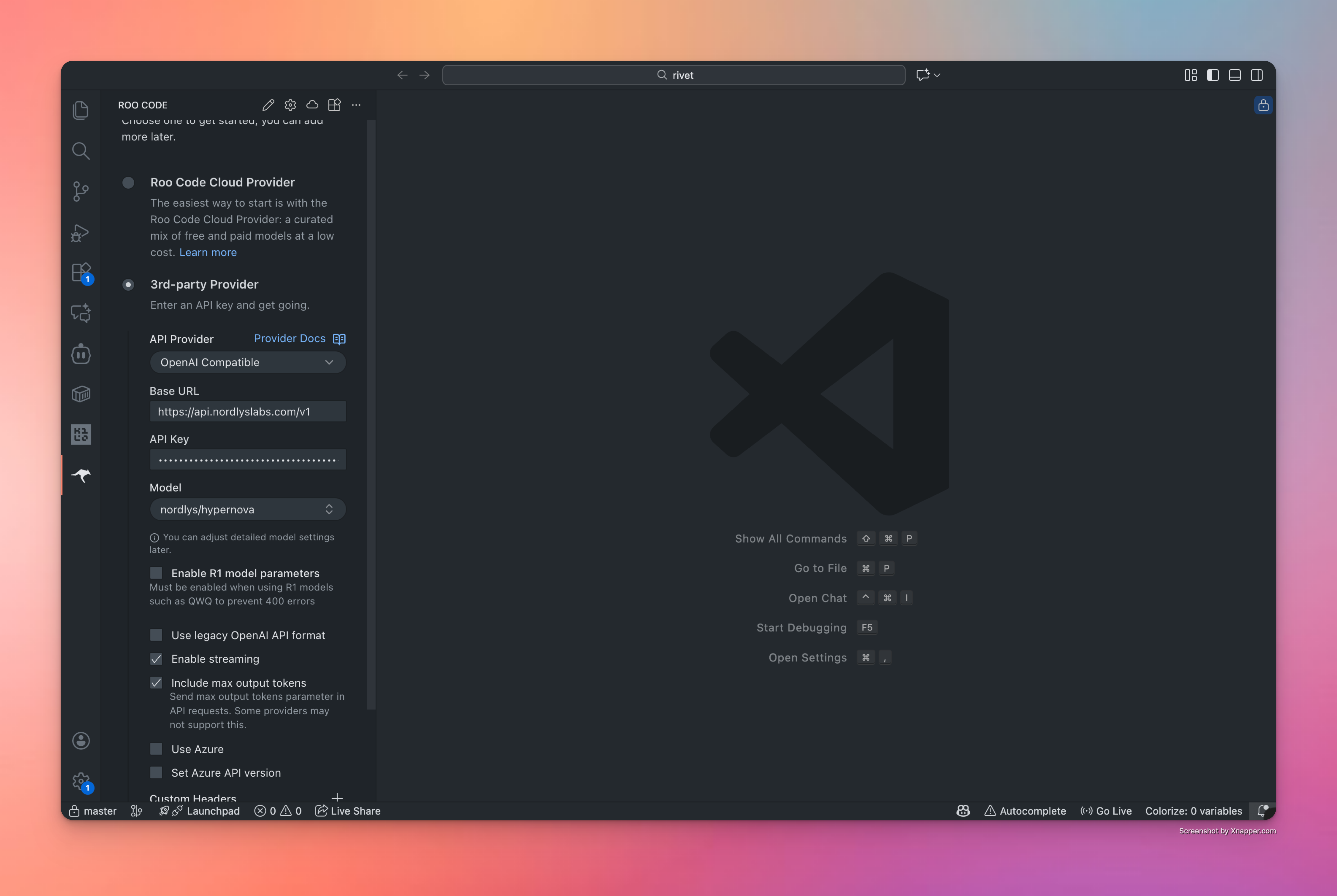Viewport: 1337px width, 896px height.
Task: Open the Roo Code kangaroo sidebar icon
Action: [81, 475]
